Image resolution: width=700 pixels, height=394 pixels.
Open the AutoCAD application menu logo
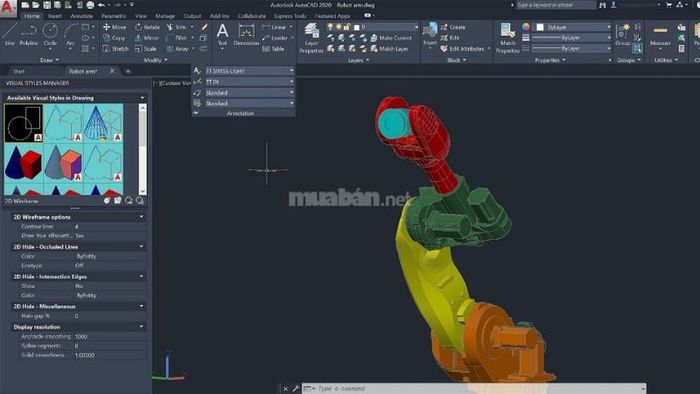8,7
